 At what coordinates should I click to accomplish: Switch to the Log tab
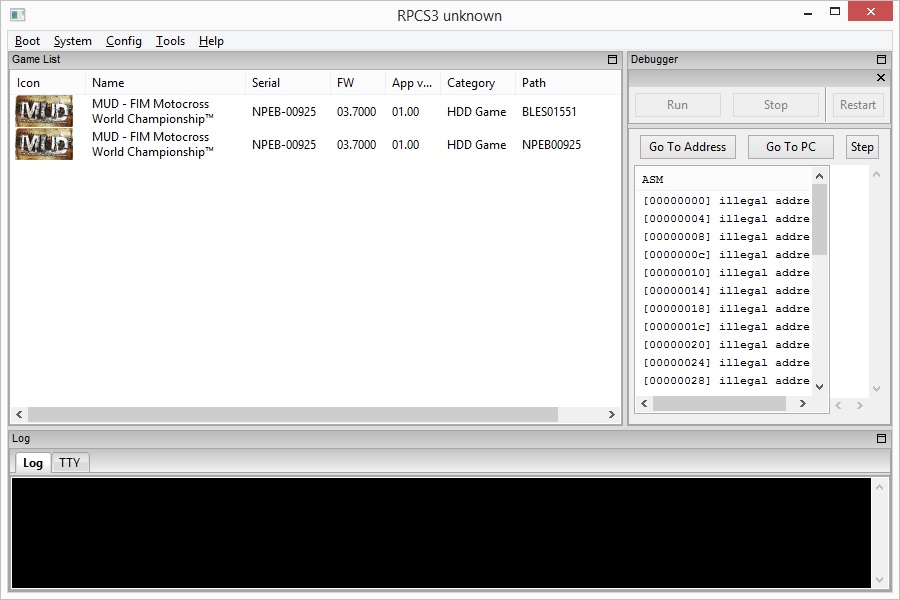tap(33, 463)
